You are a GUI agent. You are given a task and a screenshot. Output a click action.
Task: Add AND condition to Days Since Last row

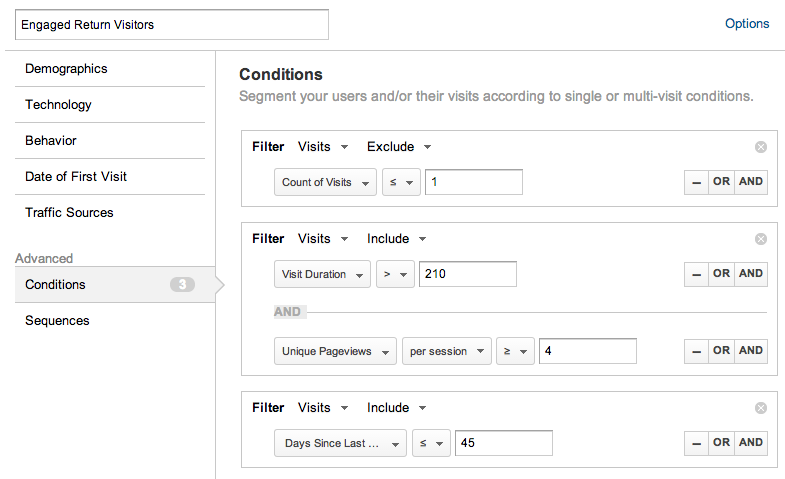751,443
